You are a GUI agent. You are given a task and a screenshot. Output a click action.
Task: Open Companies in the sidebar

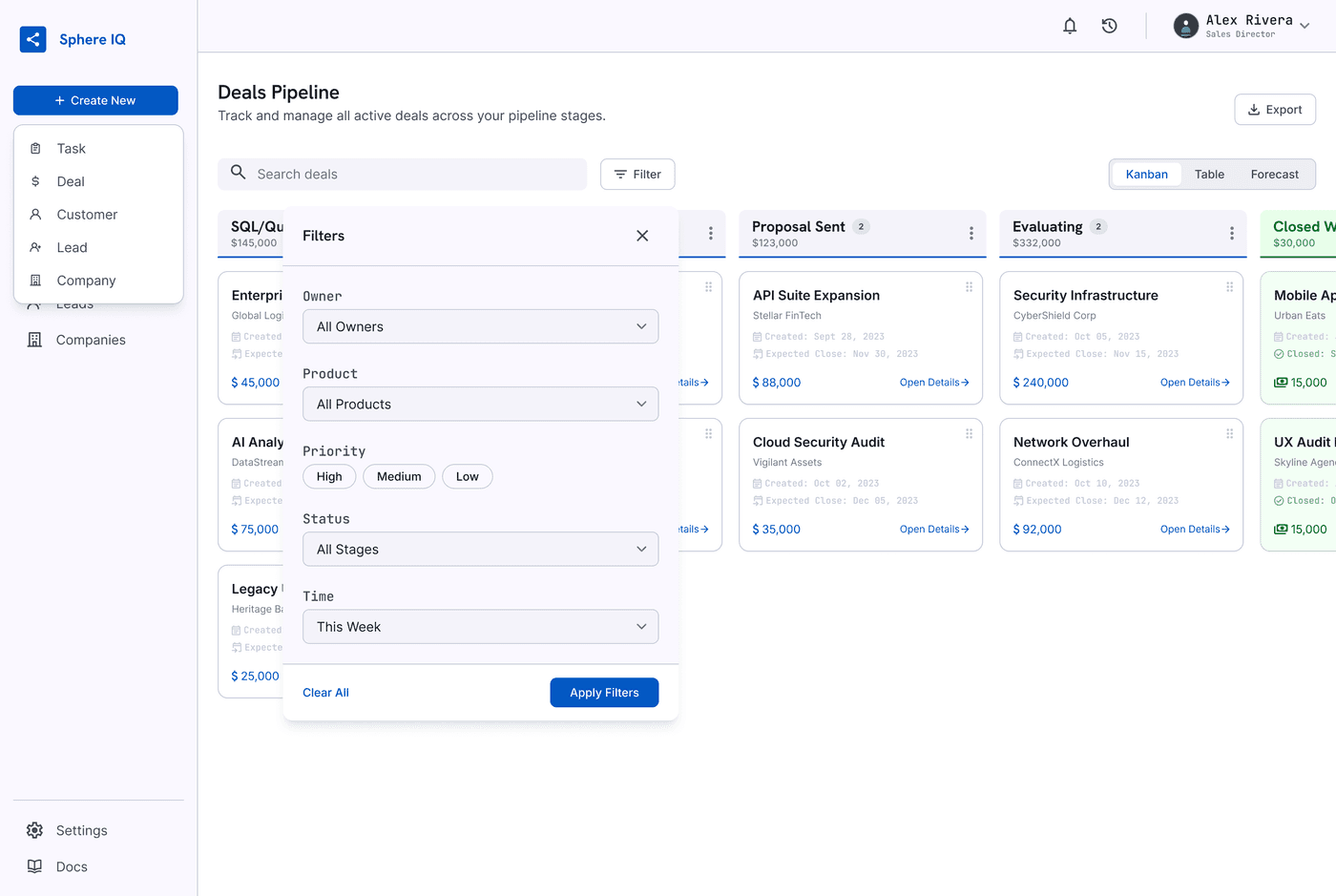(x=98, y=340)
